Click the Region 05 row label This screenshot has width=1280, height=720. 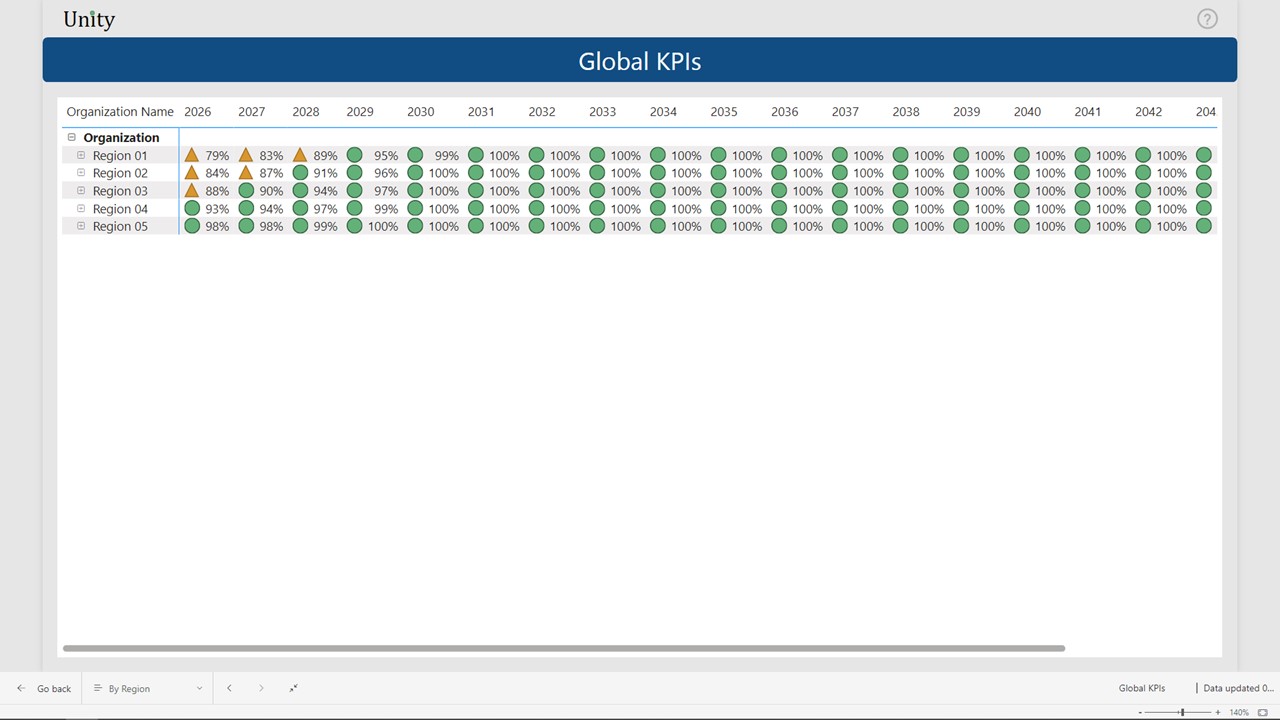[120, 227]
